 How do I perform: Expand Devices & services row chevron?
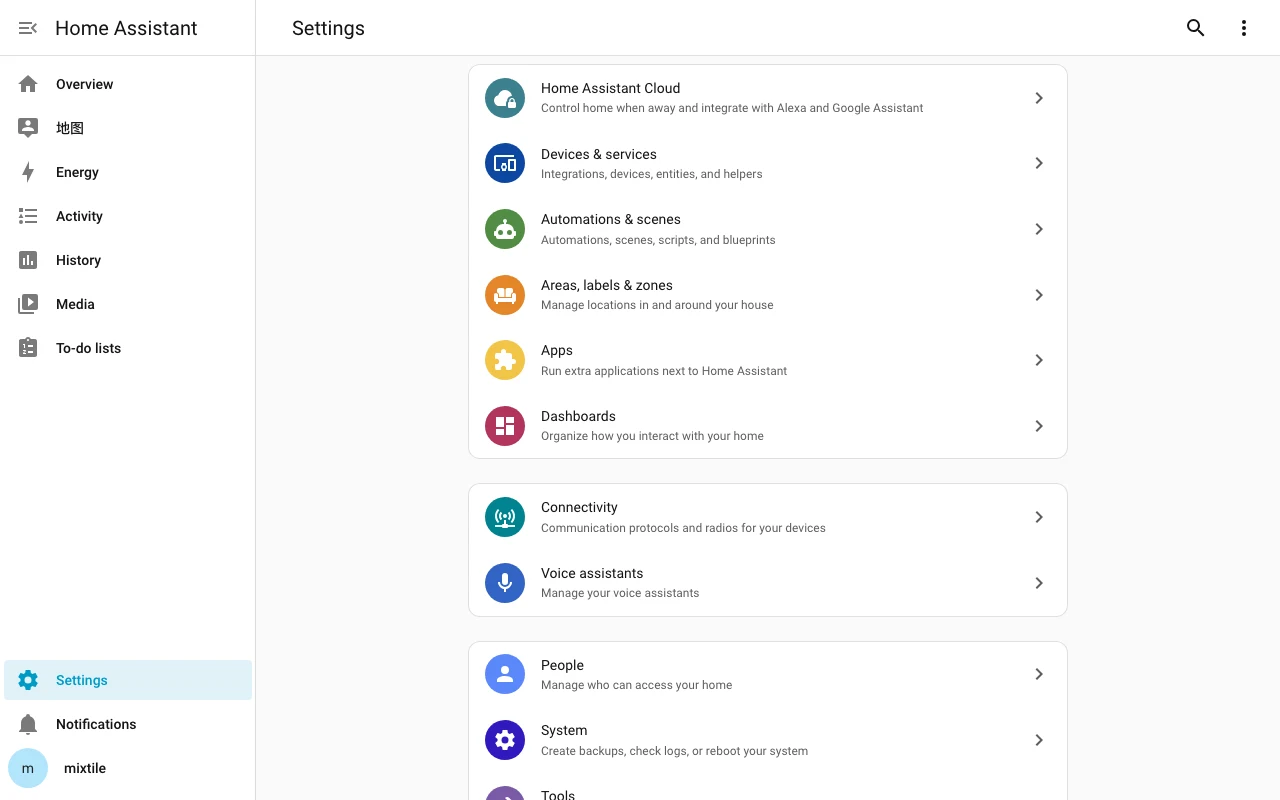tap(1039, 163)
